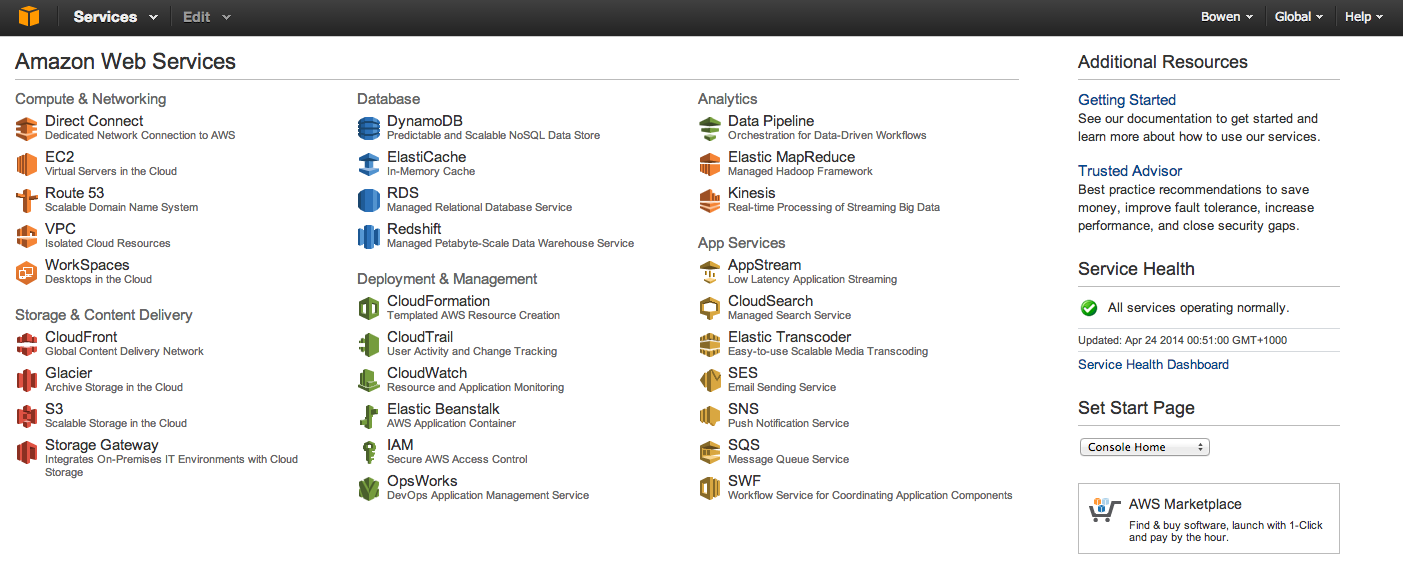Open the Services dropdown menu
1403x581 pixels.
tap(116, 17)
